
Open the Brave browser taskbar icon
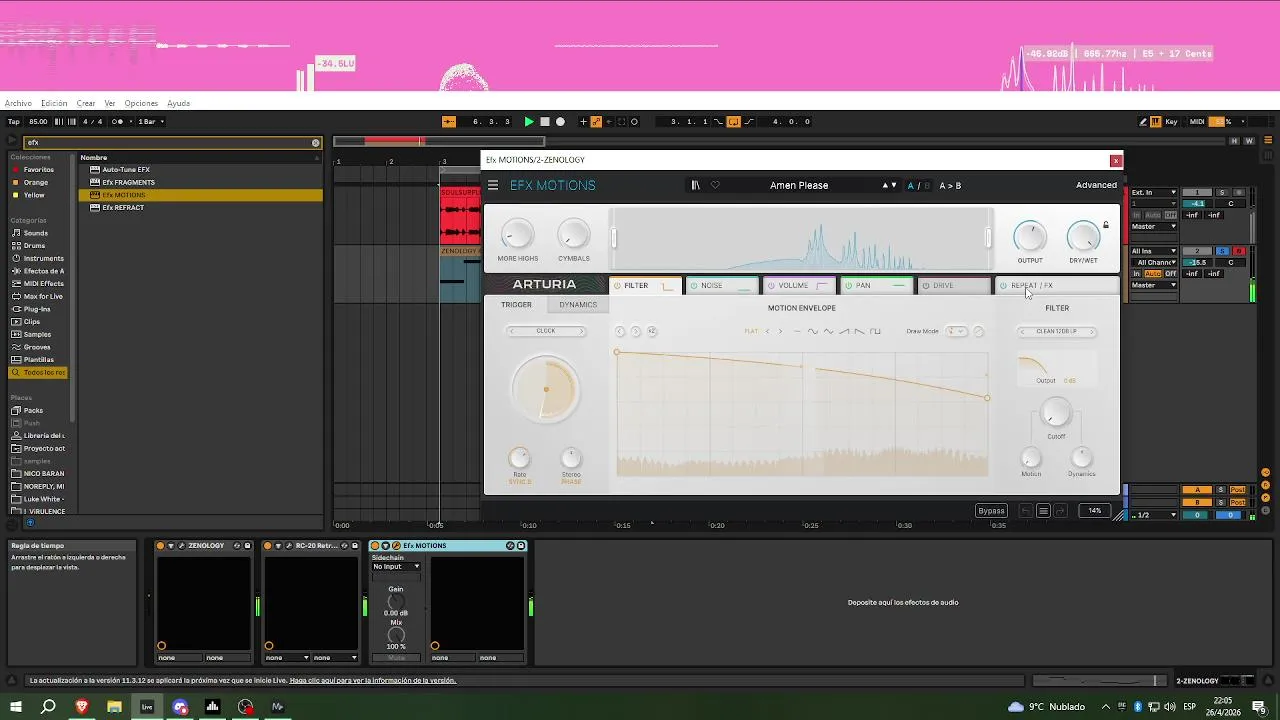pos(82,707)
